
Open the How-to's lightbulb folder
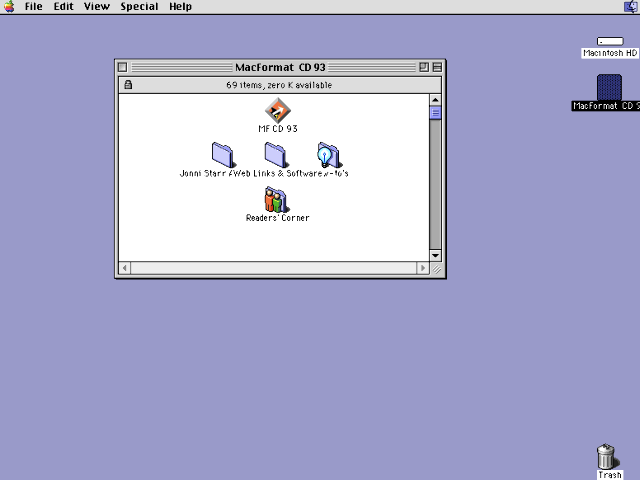coord(328,155)
